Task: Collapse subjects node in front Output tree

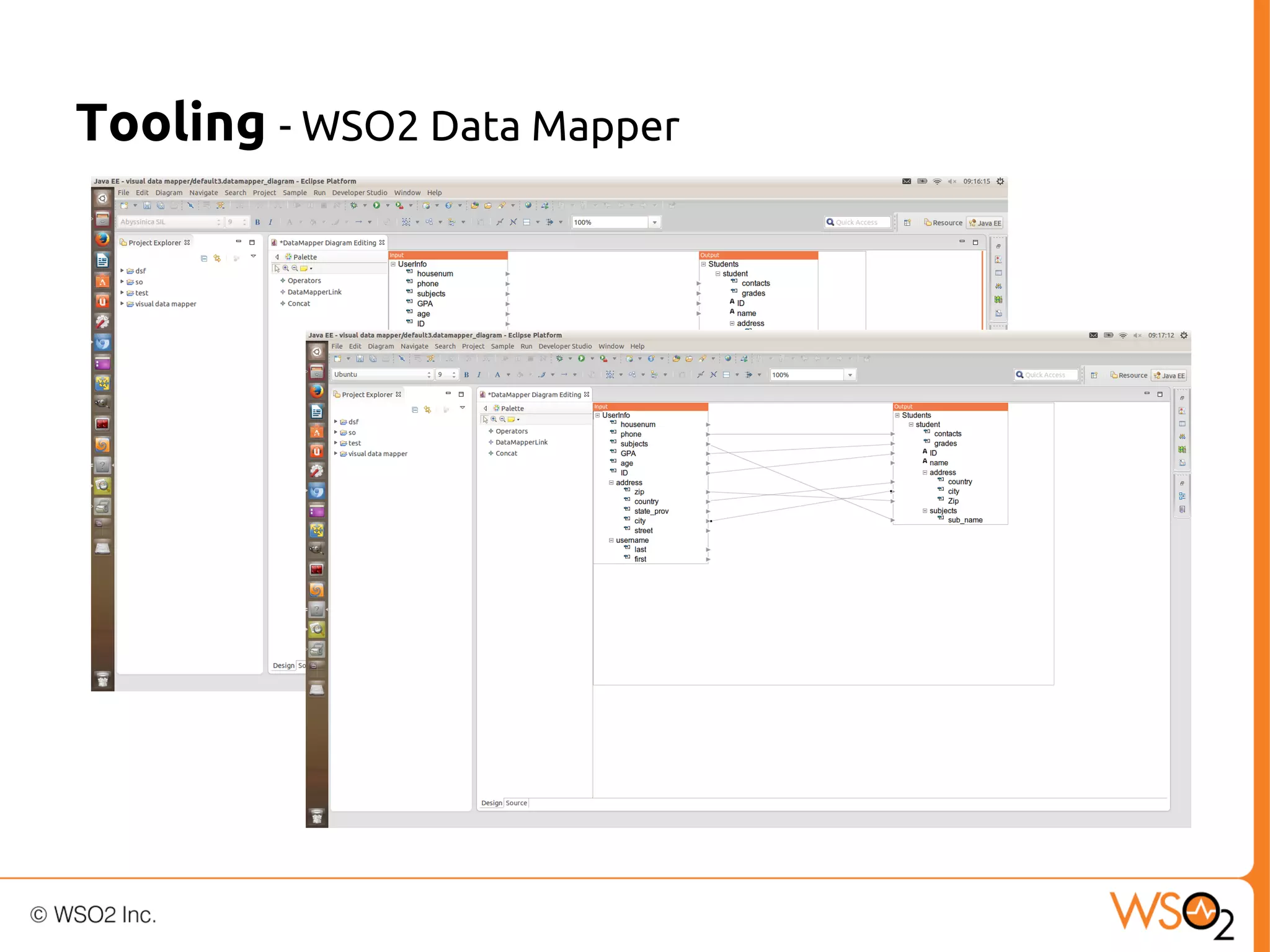Action: tap(925, 511)
